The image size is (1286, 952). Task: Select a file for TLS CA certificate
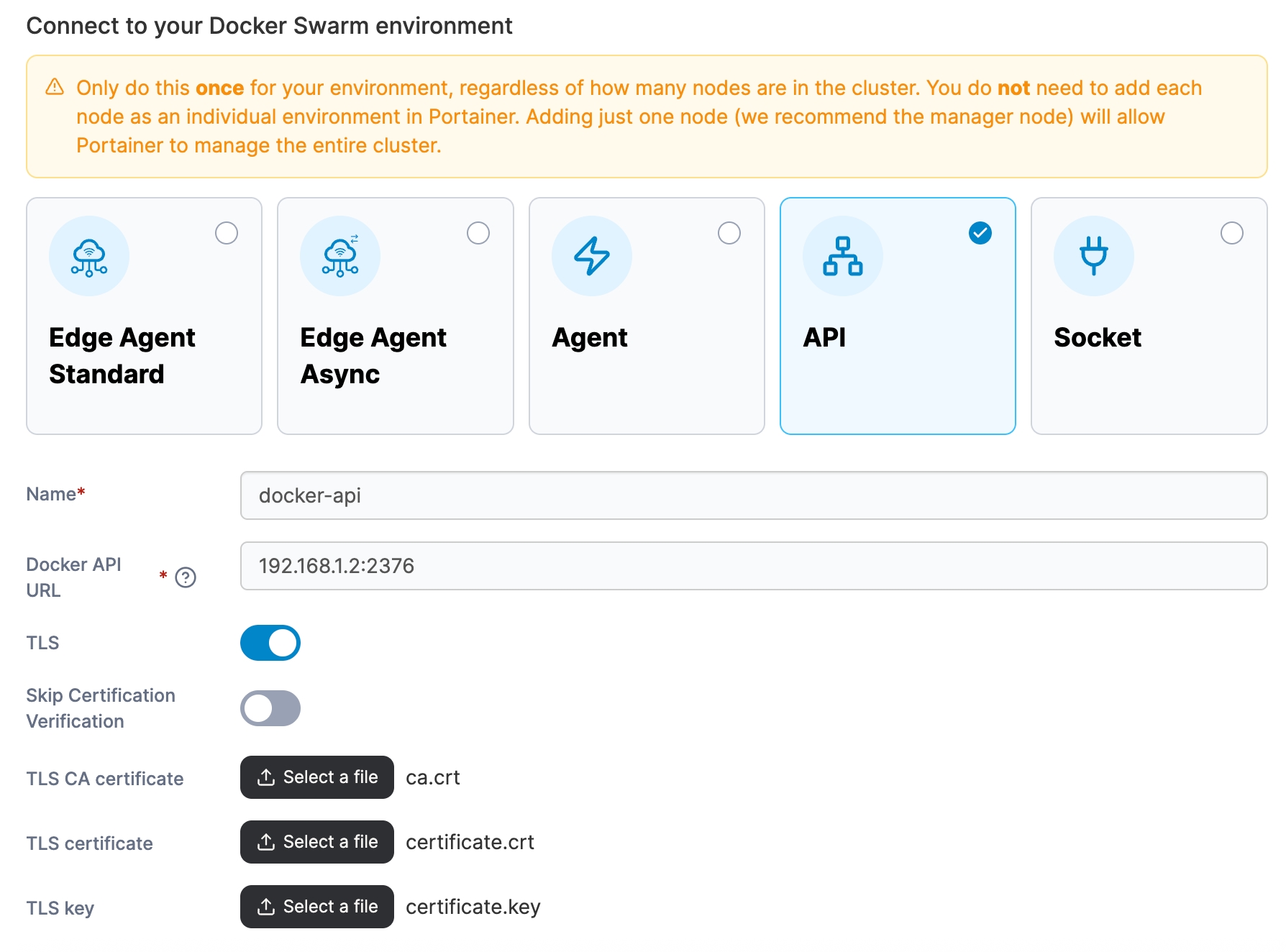(317, 777)
